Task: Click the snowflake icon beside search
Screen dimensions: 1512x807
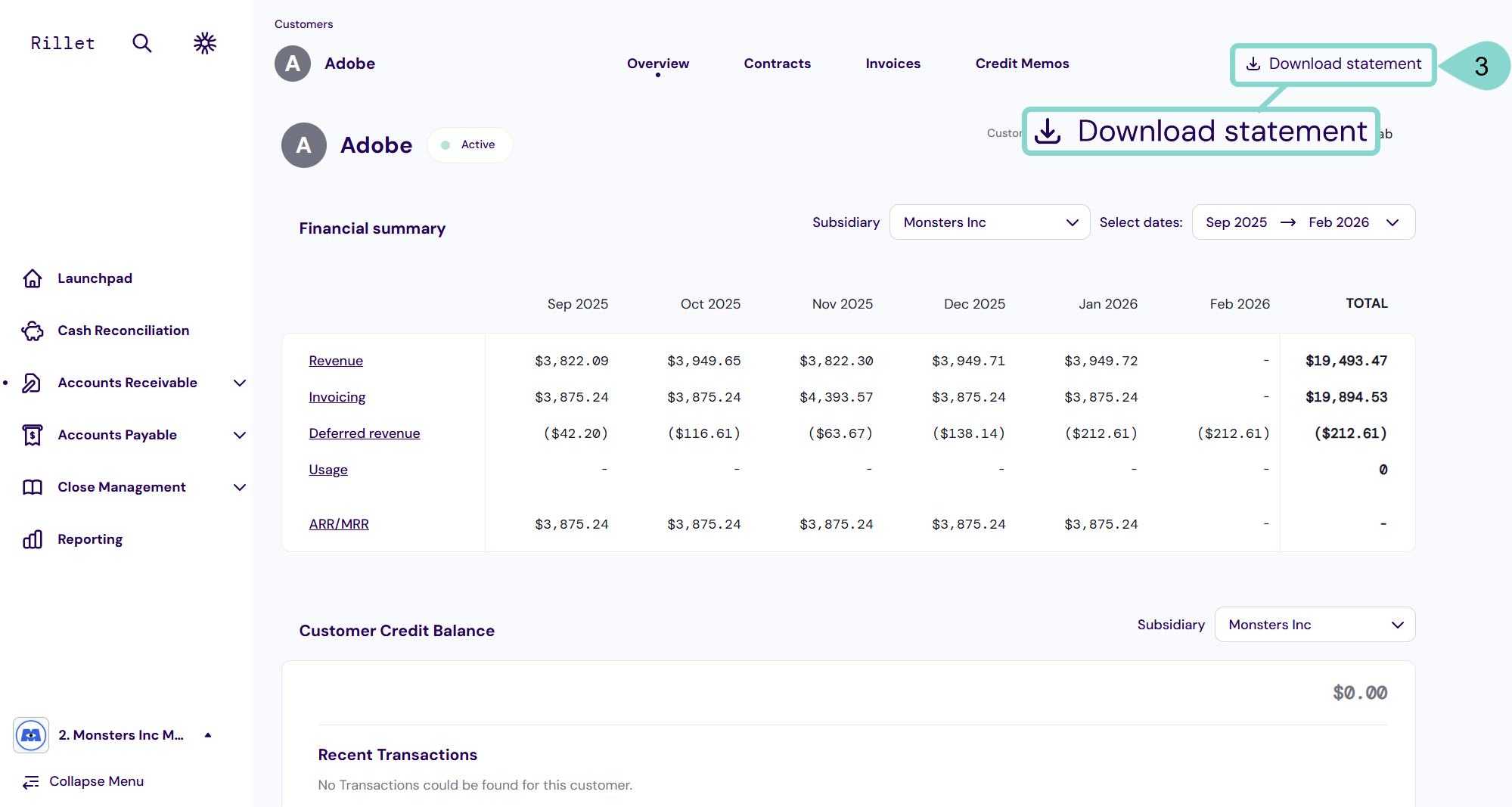Action: pyautogui.click(x=204, y=43)
